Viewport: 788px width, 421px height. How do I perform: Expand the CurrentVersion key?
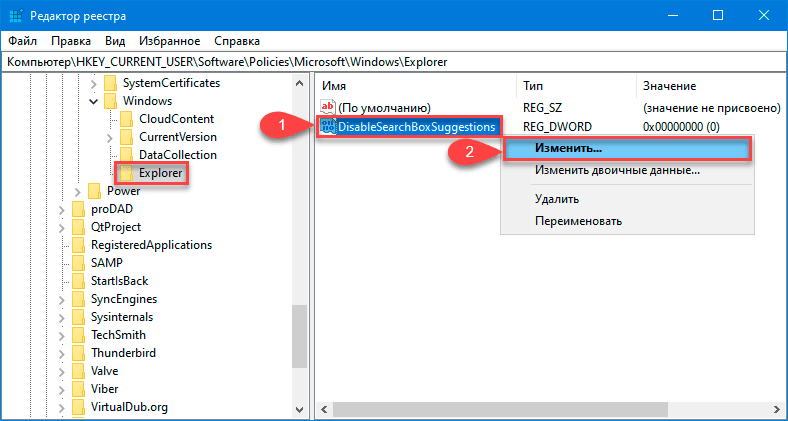tap(110, 137)
